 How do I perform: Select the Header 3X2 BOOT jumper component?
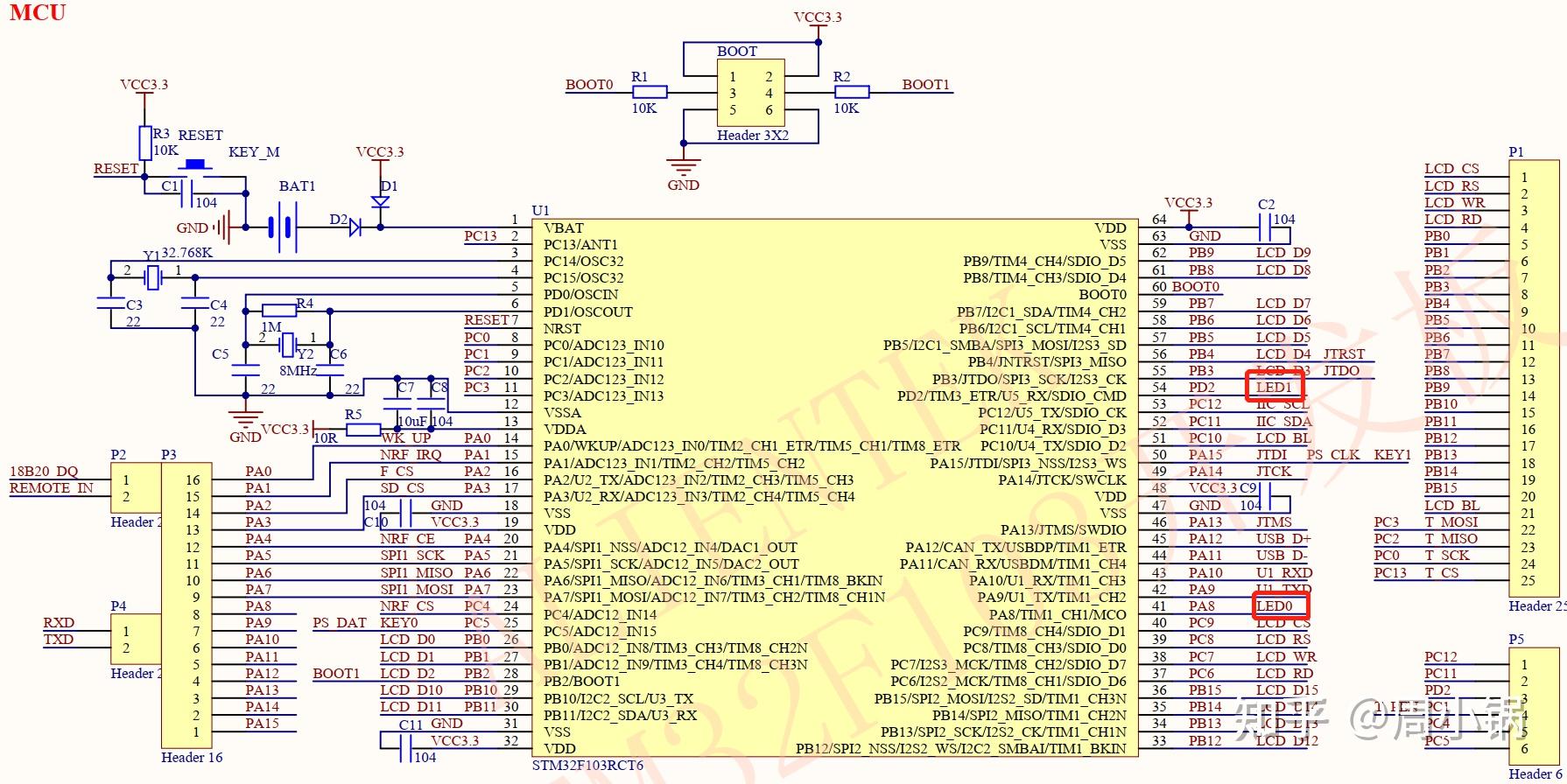click(751, 94)
